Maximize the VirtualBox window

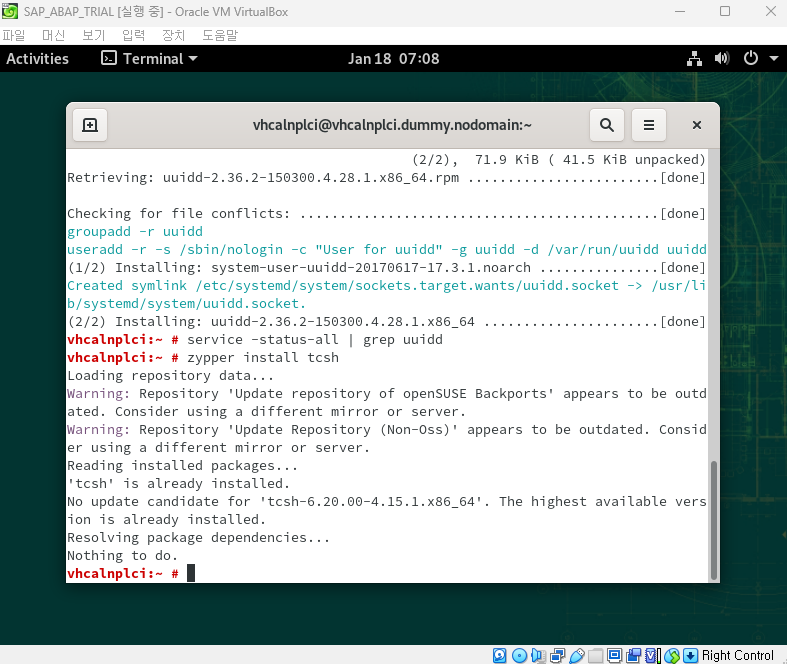coord(725,11)
